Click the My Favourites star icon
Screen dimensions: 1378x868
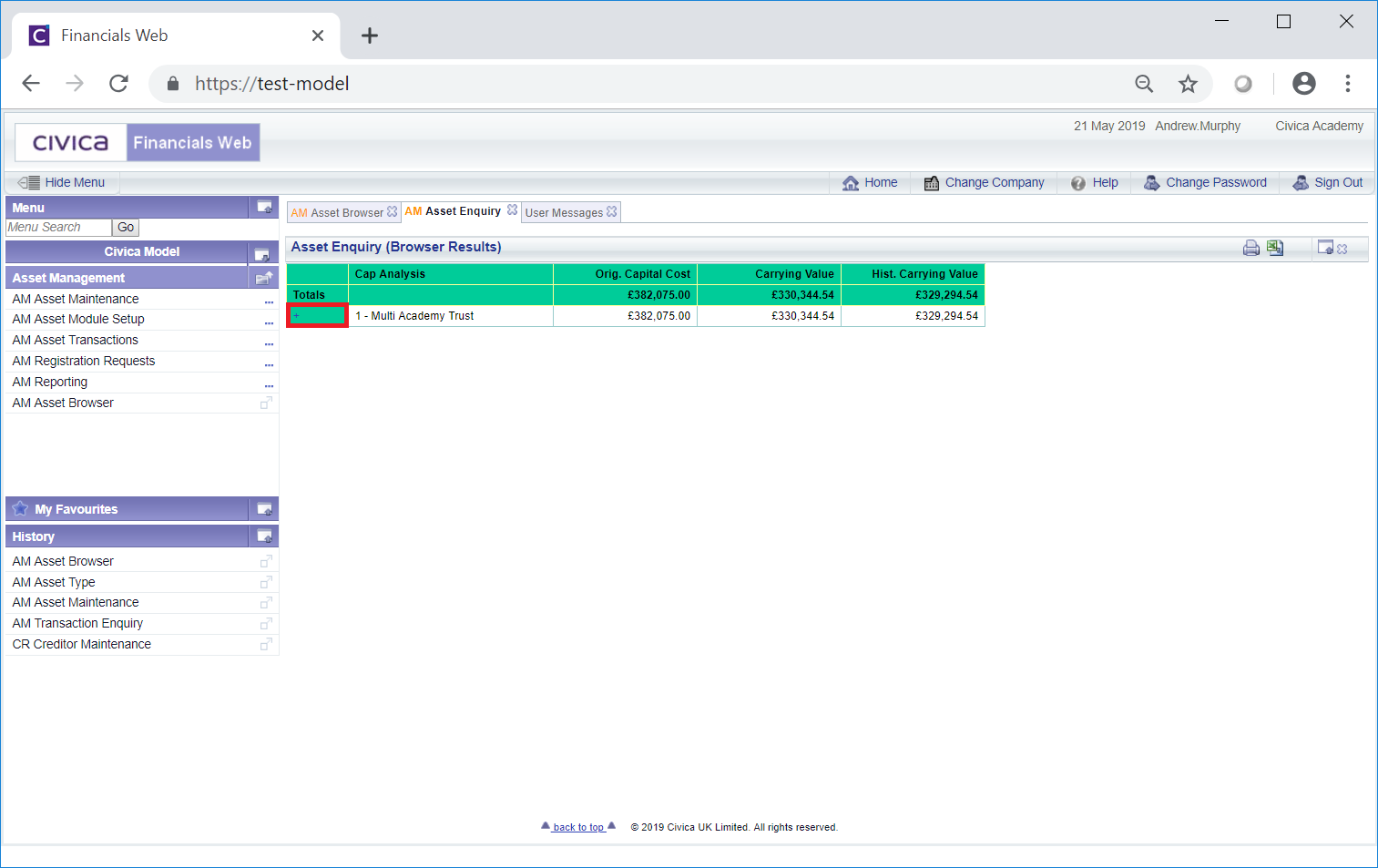click(x=20, y=508)
